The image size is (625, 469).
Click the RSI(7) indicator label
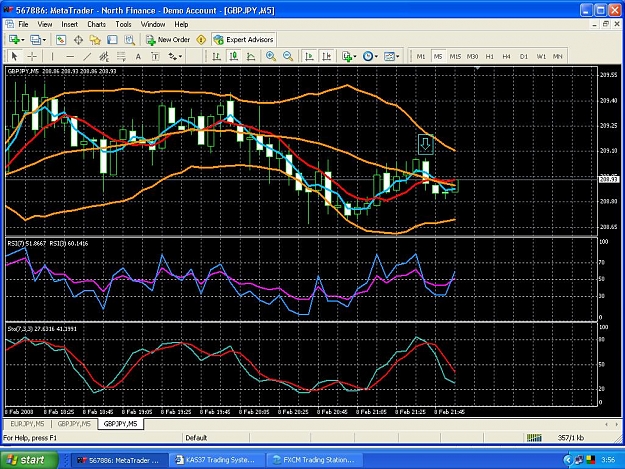click(27, 243)
